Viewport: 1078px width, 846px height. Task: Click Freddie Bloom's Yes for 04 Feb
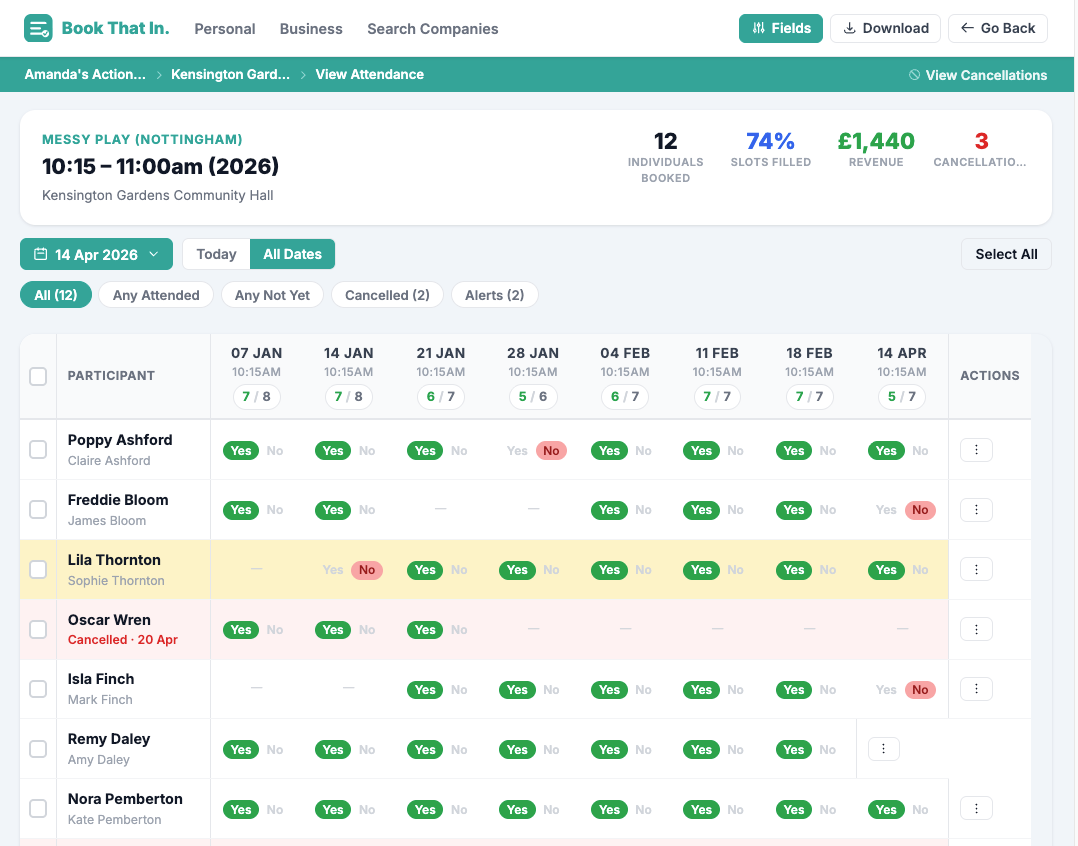[x=609, y=510]
